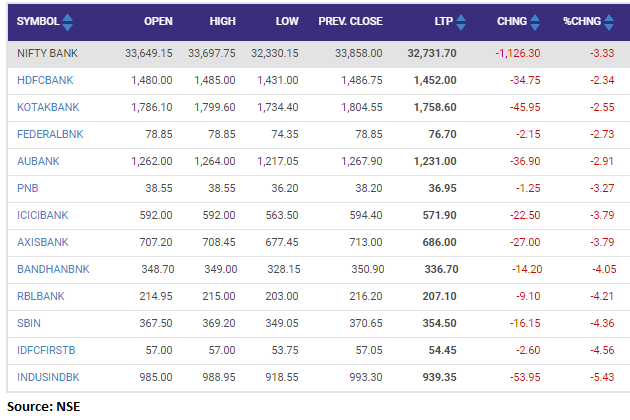The image size is (630, 420).
Task: Open the AUBANK symbol link
Action: [x=38, y=158]
